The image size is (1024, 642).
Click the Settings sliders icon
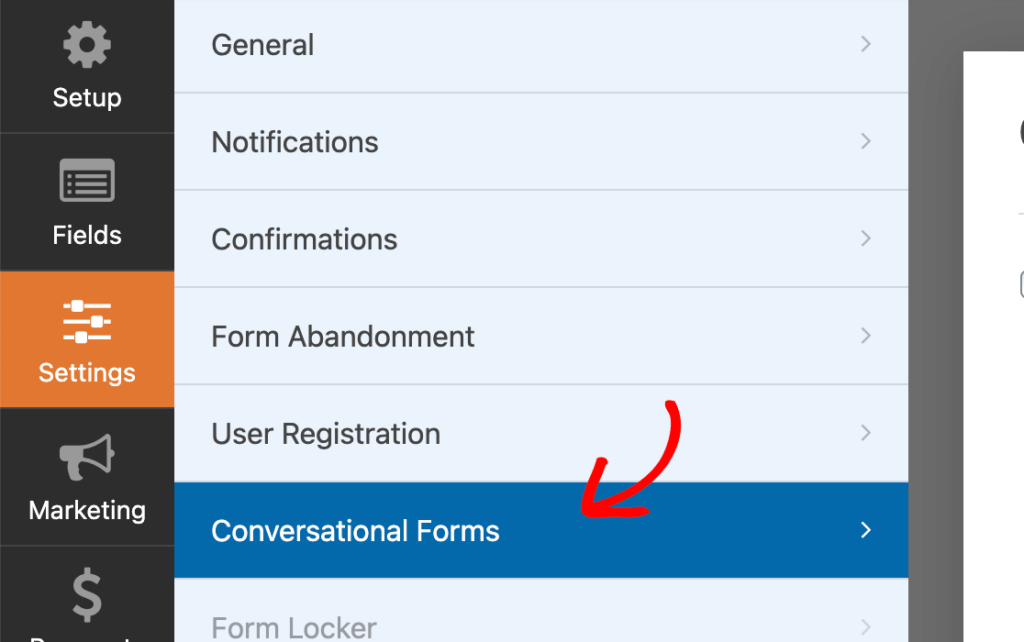[87, 320]
